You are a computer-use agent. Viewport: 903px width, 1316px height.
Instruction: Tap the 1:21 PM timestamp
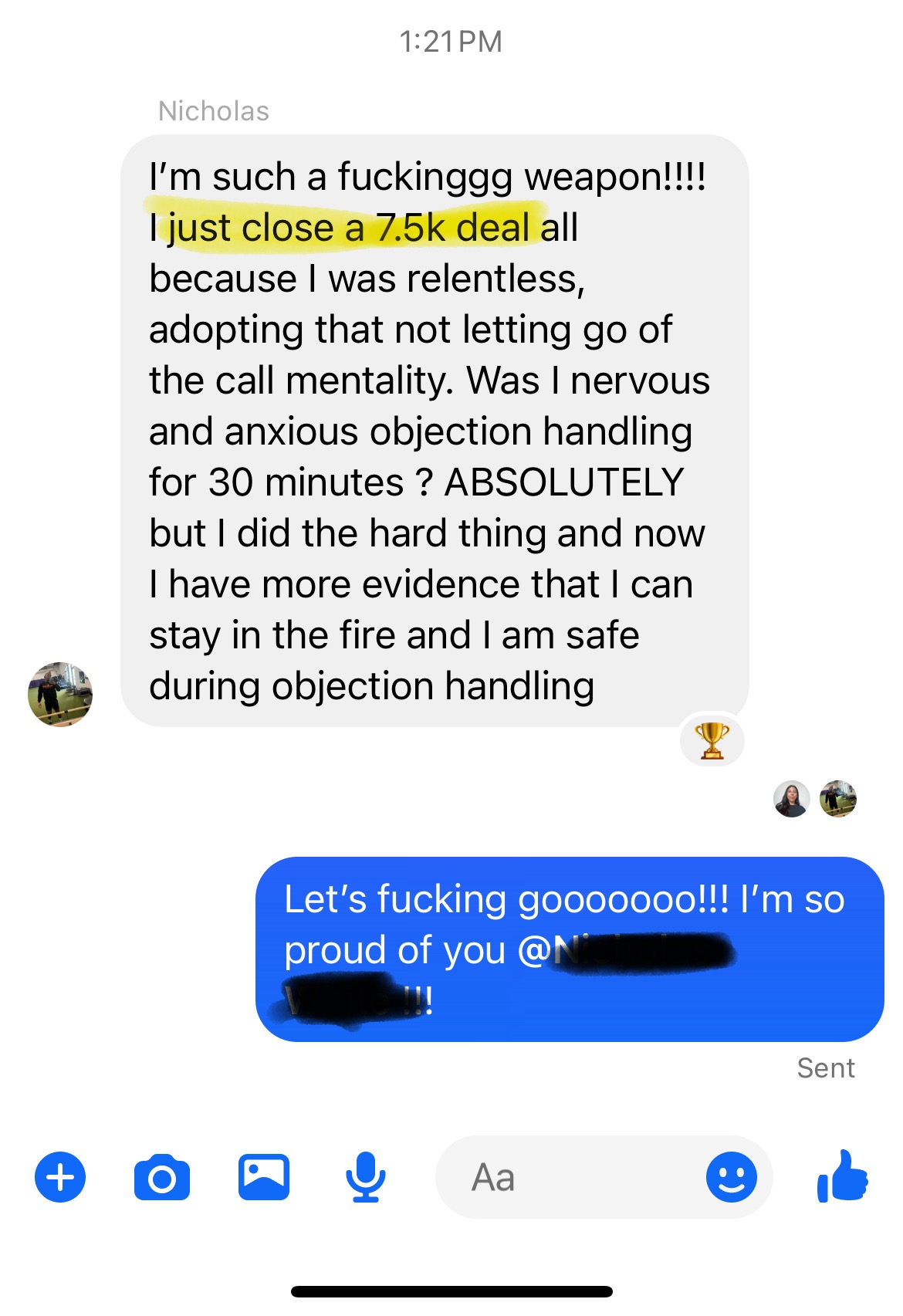(x=451, y=42)
